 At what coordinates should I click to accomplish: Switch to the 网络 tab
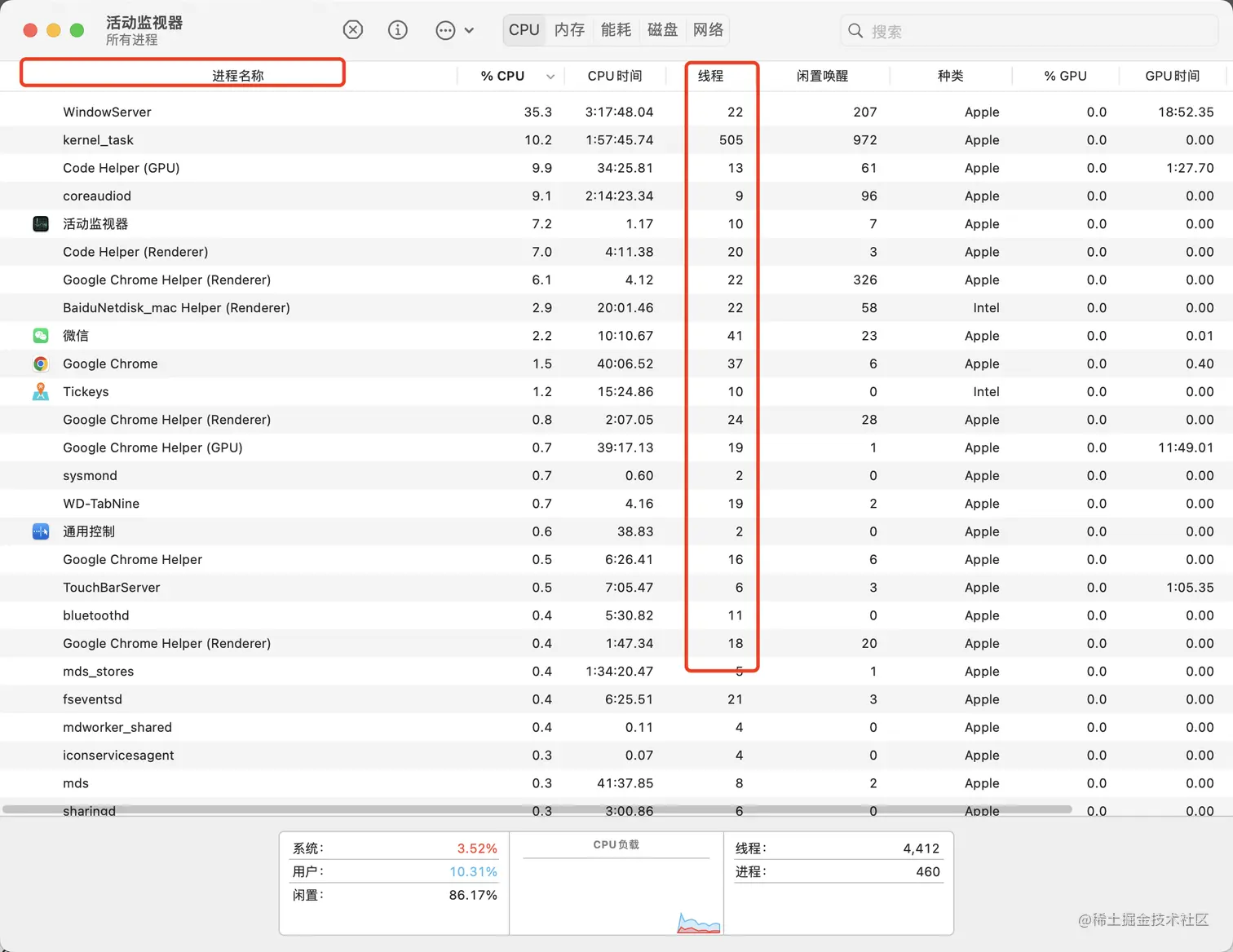(x=708, y=30)
